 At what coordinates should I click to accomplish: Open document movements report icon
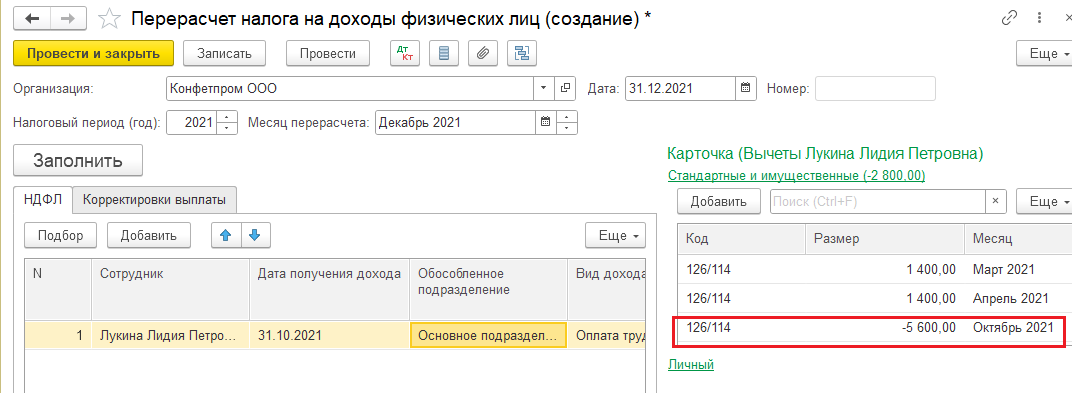tap(444, 53)
